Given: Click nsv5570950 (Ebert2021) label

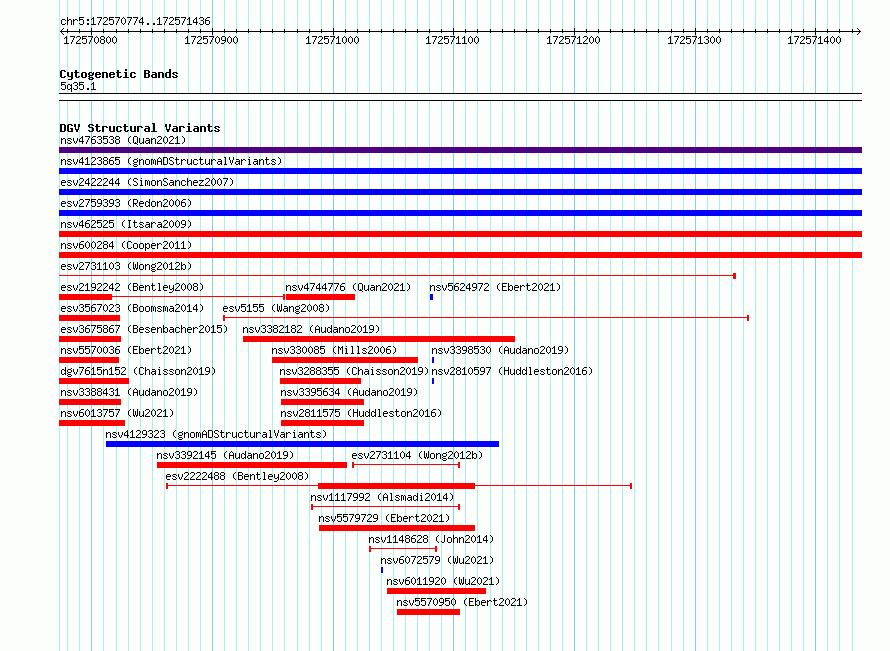Looking at the screenshot, I should point(462,602).
